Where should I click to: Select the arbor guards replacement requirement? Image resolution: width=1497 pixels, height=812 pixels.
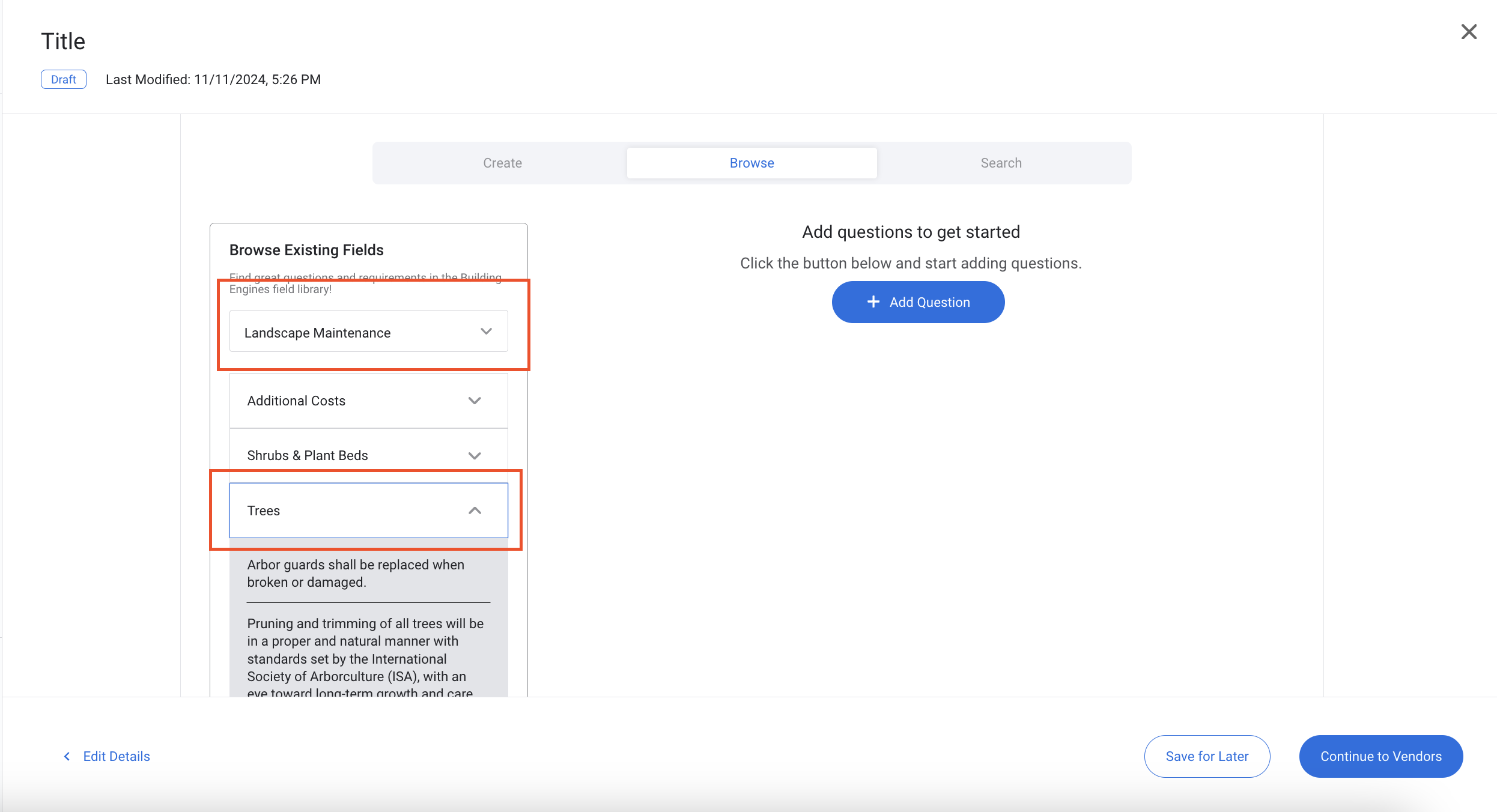(356, 574)
